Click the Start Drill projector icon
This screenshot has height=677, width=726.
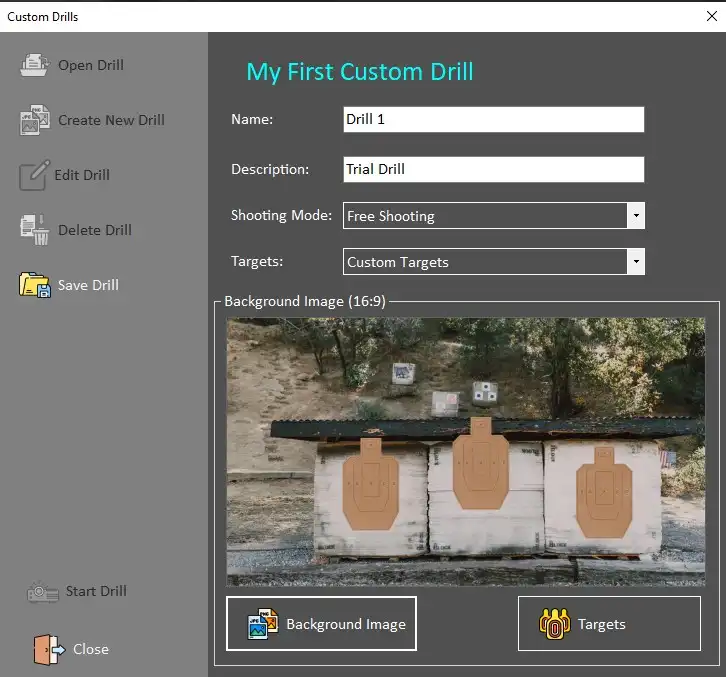point(43,592)
